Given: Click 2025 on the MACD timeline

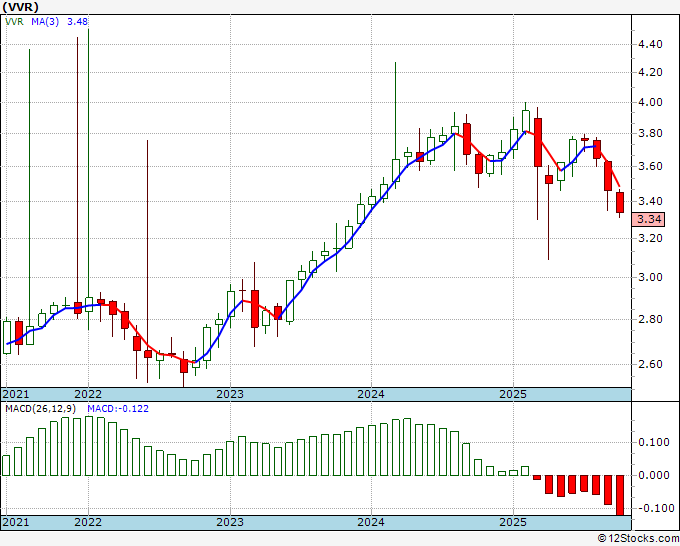Looking at the screenshot, I should (513, 522).
